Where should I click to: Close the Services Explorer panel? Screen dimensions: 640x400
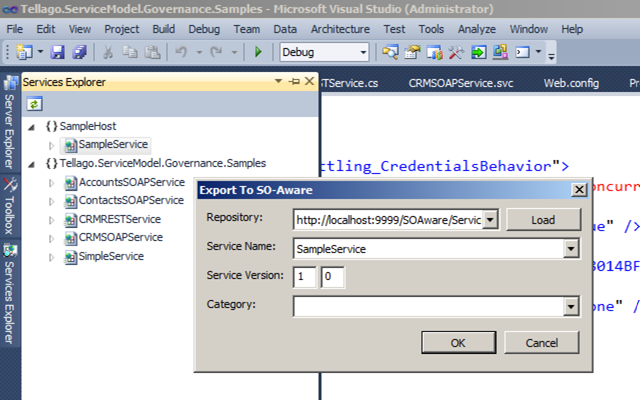click(x=309, y=81)
